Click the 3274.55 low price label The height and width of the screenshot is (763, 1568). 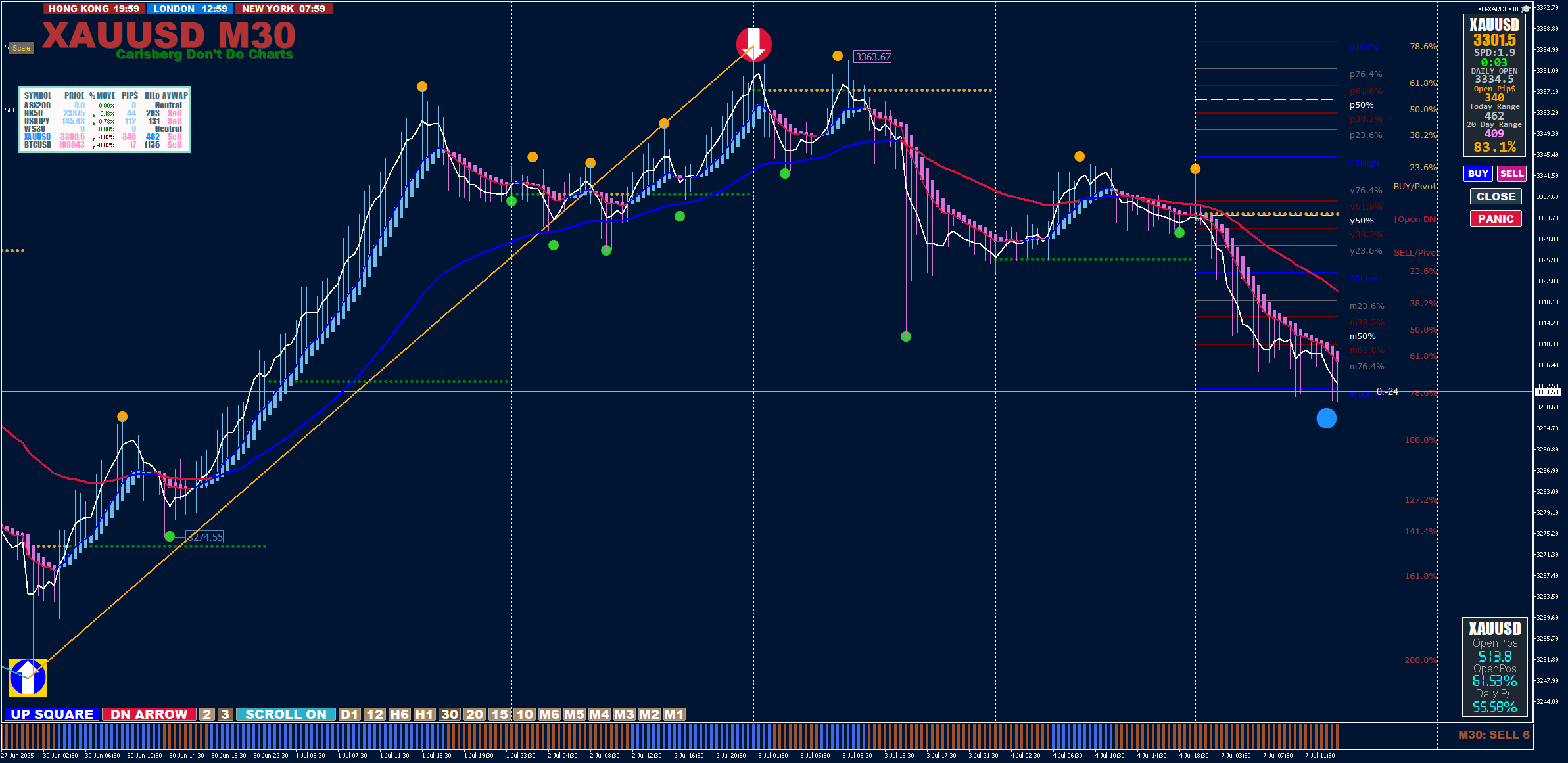pos(205,537)
